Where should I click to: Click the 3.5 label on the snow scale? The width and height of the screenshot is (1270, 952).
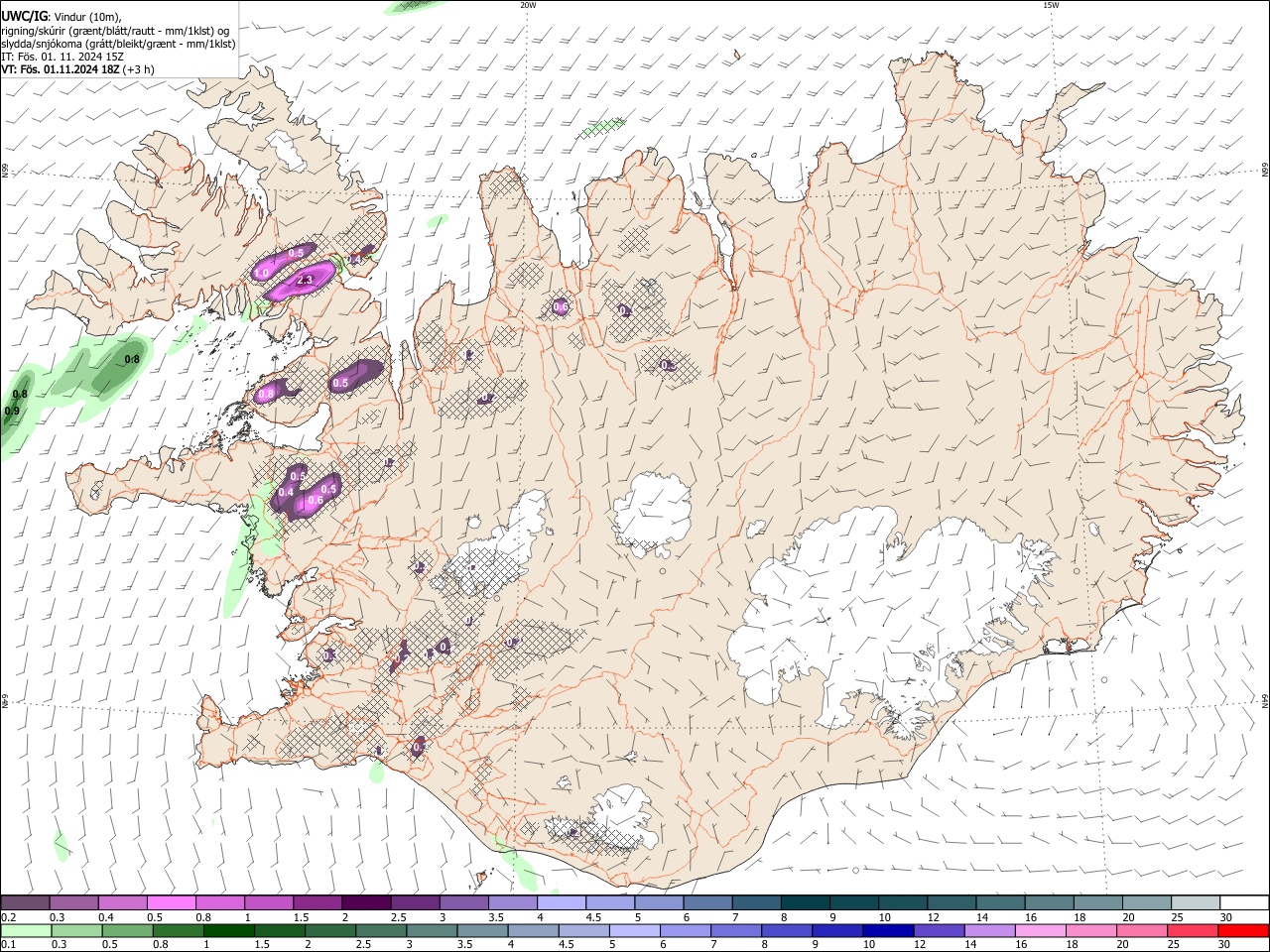click(496, 917)
